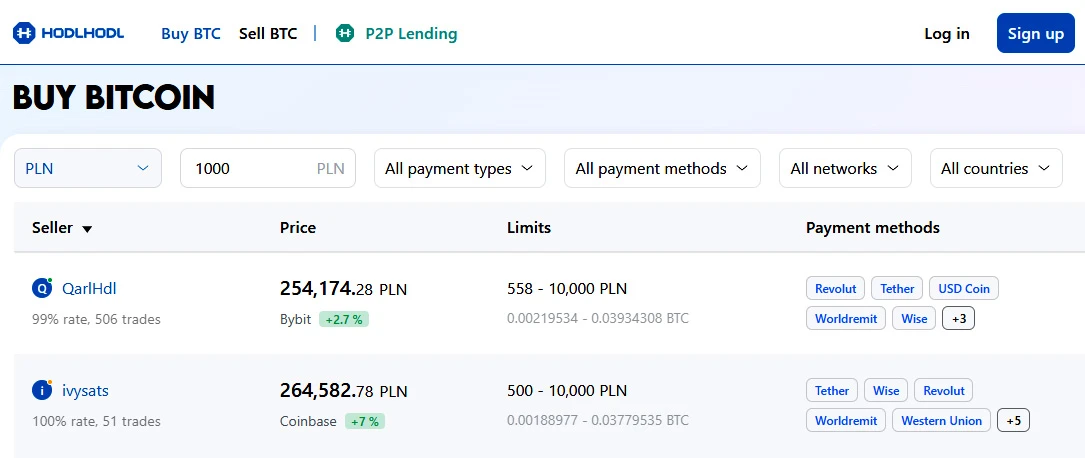Screen dimensions: 1085x458
Task: Click the P2P Lending hexagon icon
Action: click(345, 33)
